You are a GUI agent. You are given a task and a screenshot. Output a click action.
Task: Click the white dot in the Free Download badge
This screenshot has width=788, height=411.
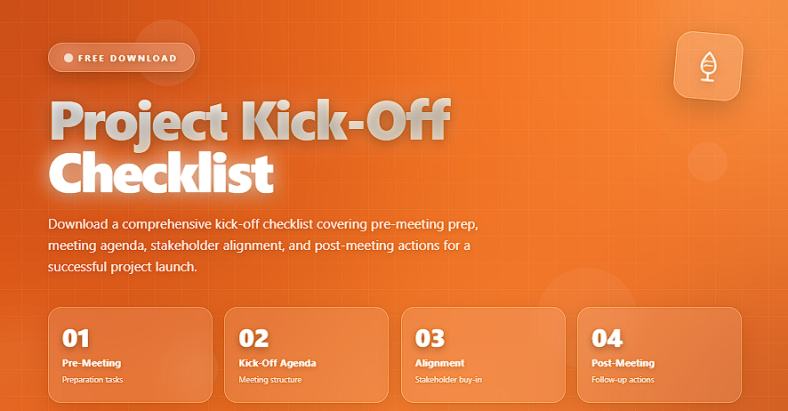pyautogui.click(x=68, y=58)
